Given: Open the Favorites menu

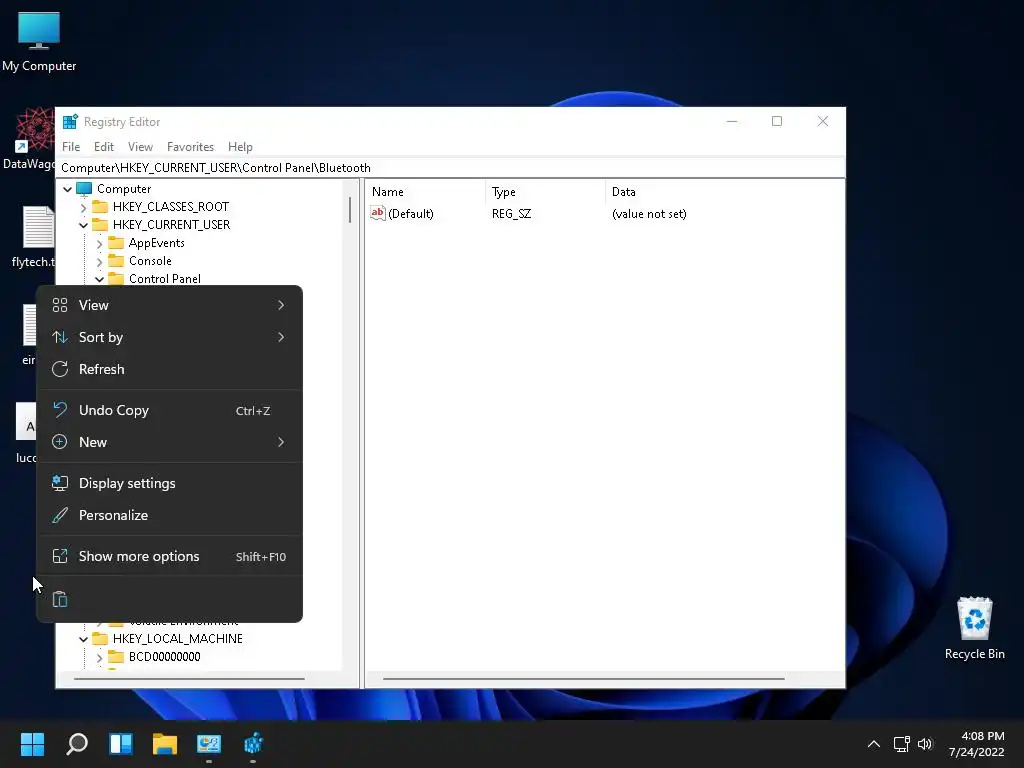Looking at the screenshot, I should [x=190, y=147].
